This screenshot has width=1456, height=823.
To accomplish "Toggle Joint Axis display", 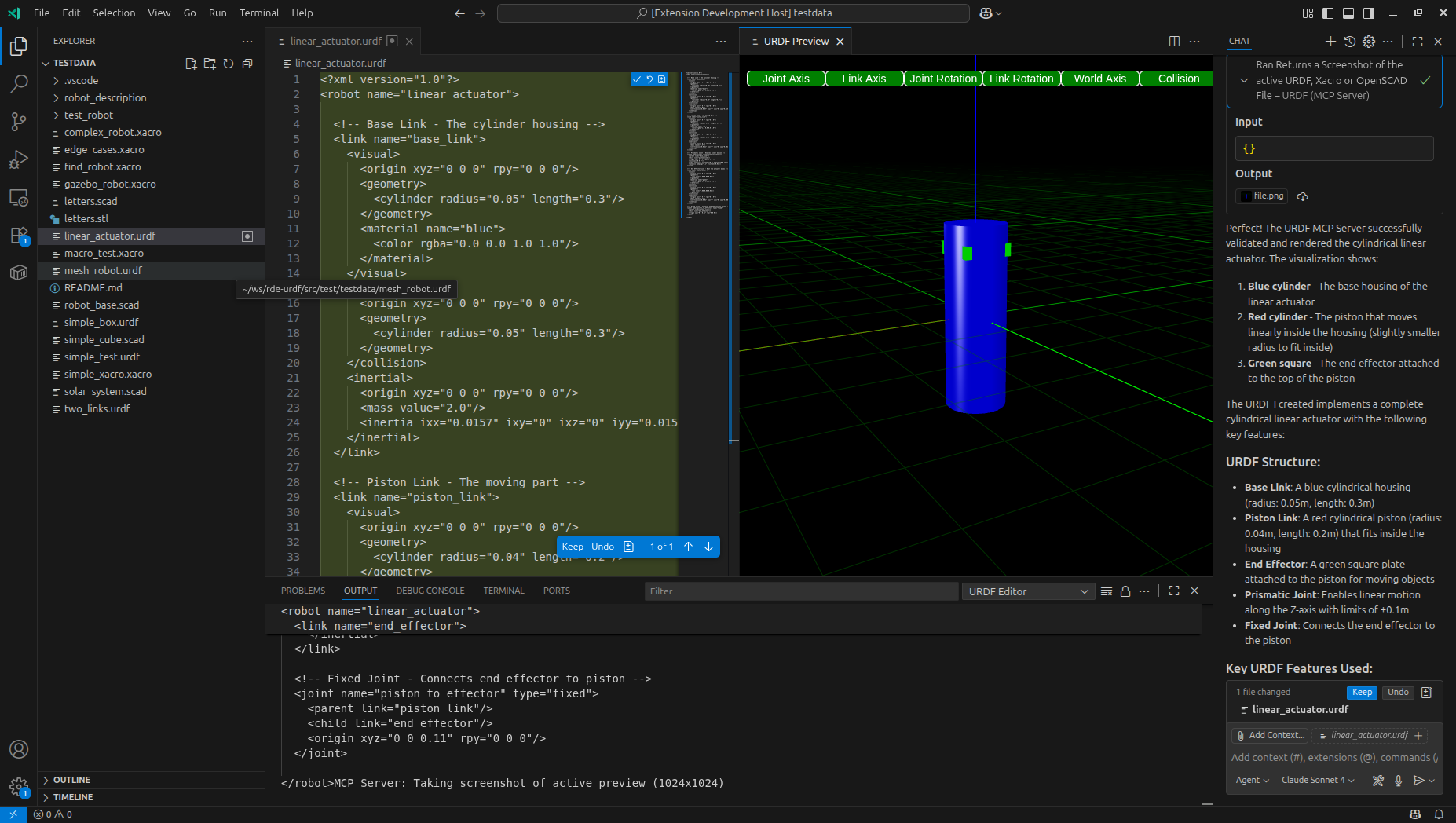I will coord(785,79).
